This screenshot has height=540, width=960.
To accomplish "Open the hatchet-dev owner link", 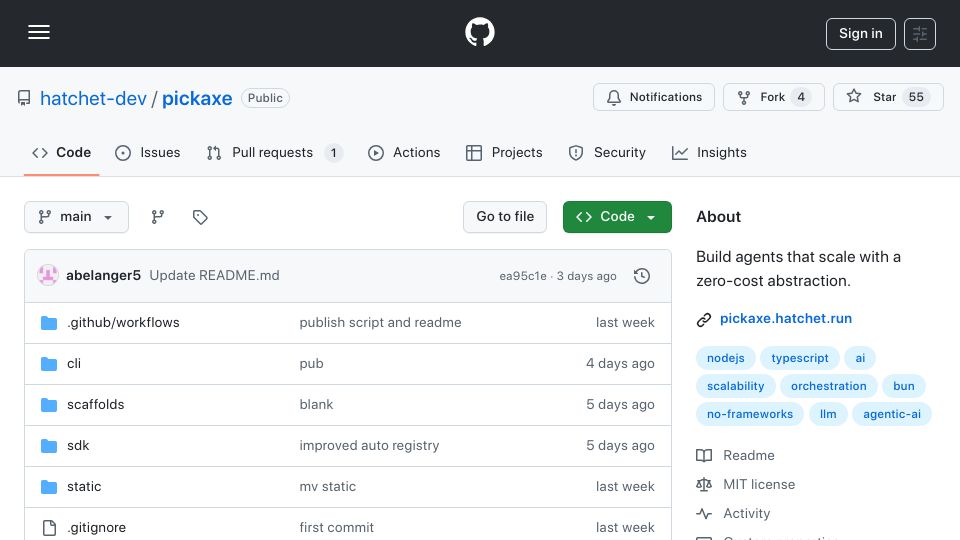I will point(93,99).
